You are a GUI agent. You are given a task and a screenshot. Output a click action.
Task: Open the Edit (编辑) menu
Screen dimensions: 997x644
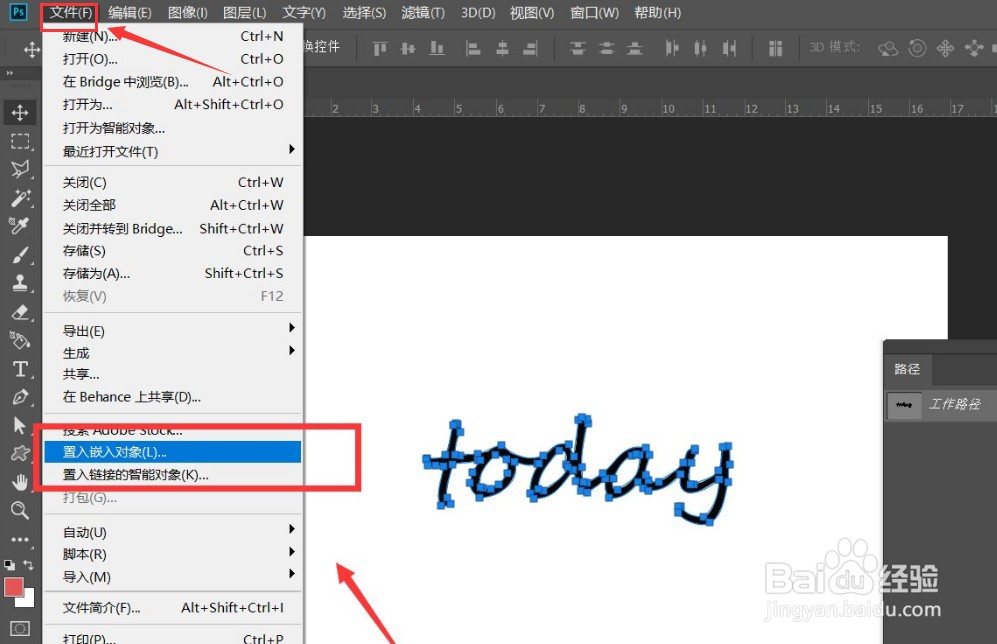[x=130, y=13]
